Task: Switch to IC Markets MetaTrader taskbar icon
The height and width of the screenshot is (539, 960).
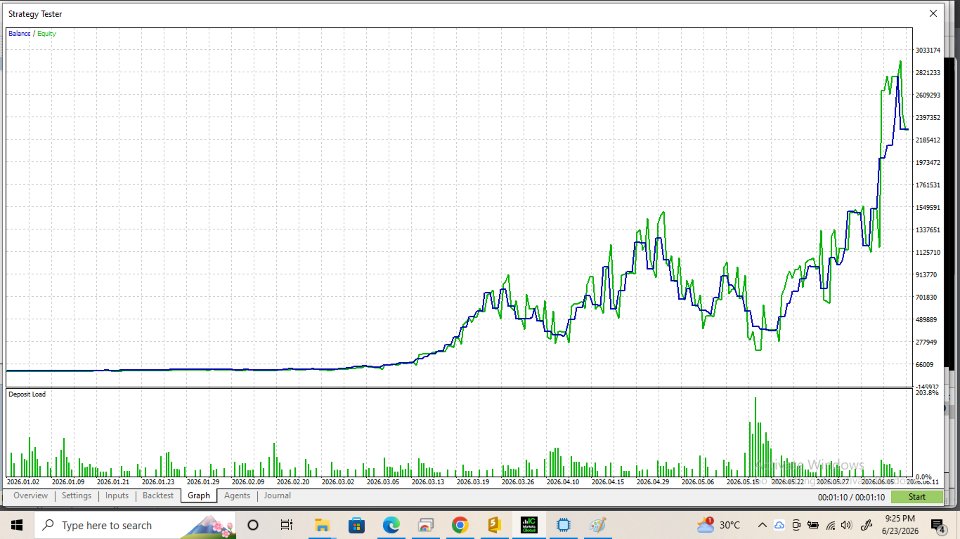Action: point(529,525)
